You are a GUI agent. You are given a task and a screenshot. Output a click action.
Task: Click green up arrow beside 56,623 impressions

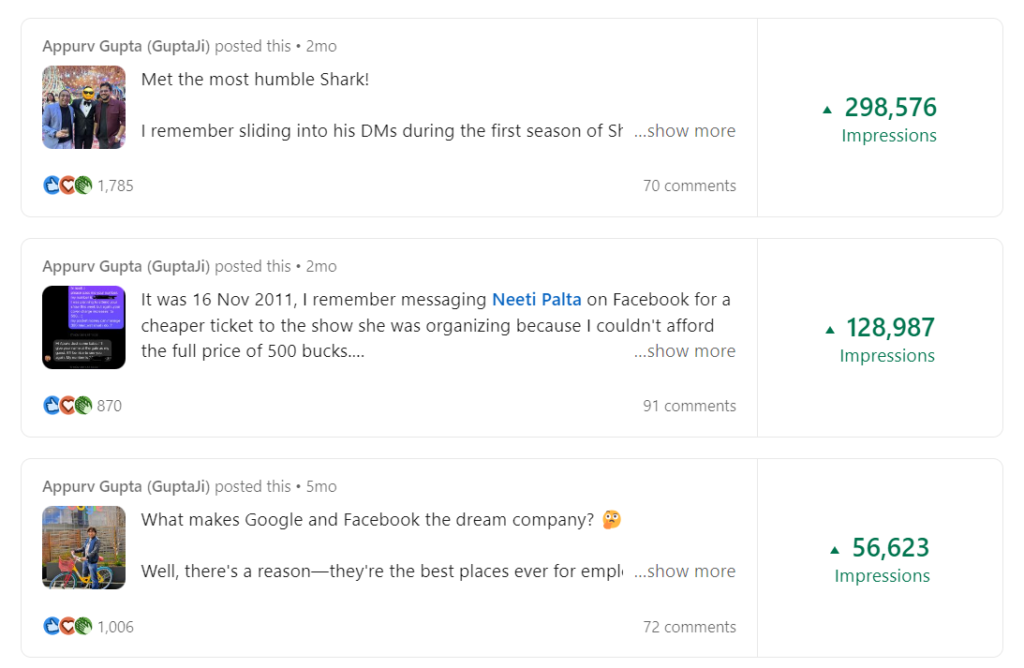(x=835, y=550)
